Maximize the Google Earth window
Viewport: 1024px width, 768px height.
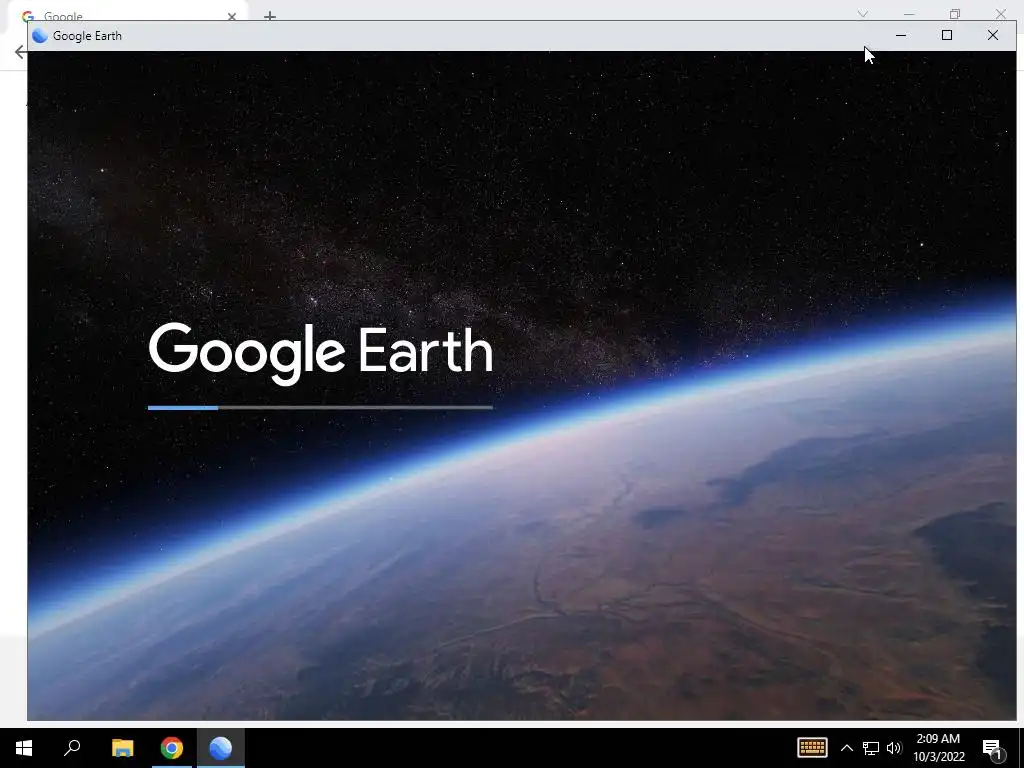click(x=946, y=35)
